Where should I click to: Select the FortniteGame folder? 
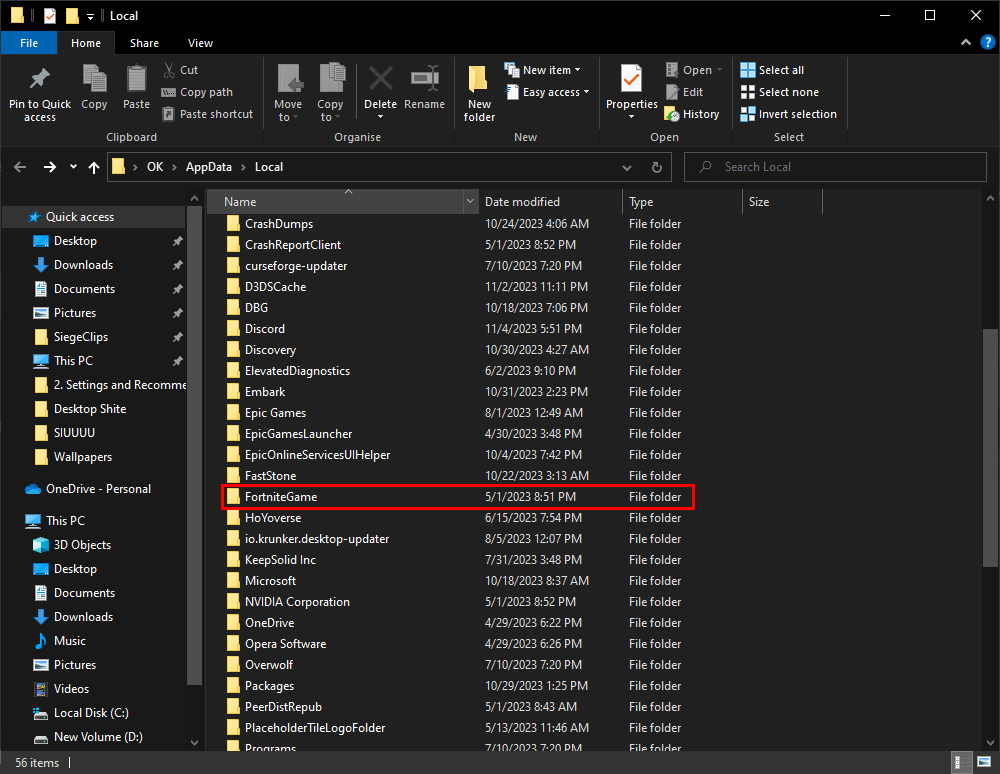(457, 497)
